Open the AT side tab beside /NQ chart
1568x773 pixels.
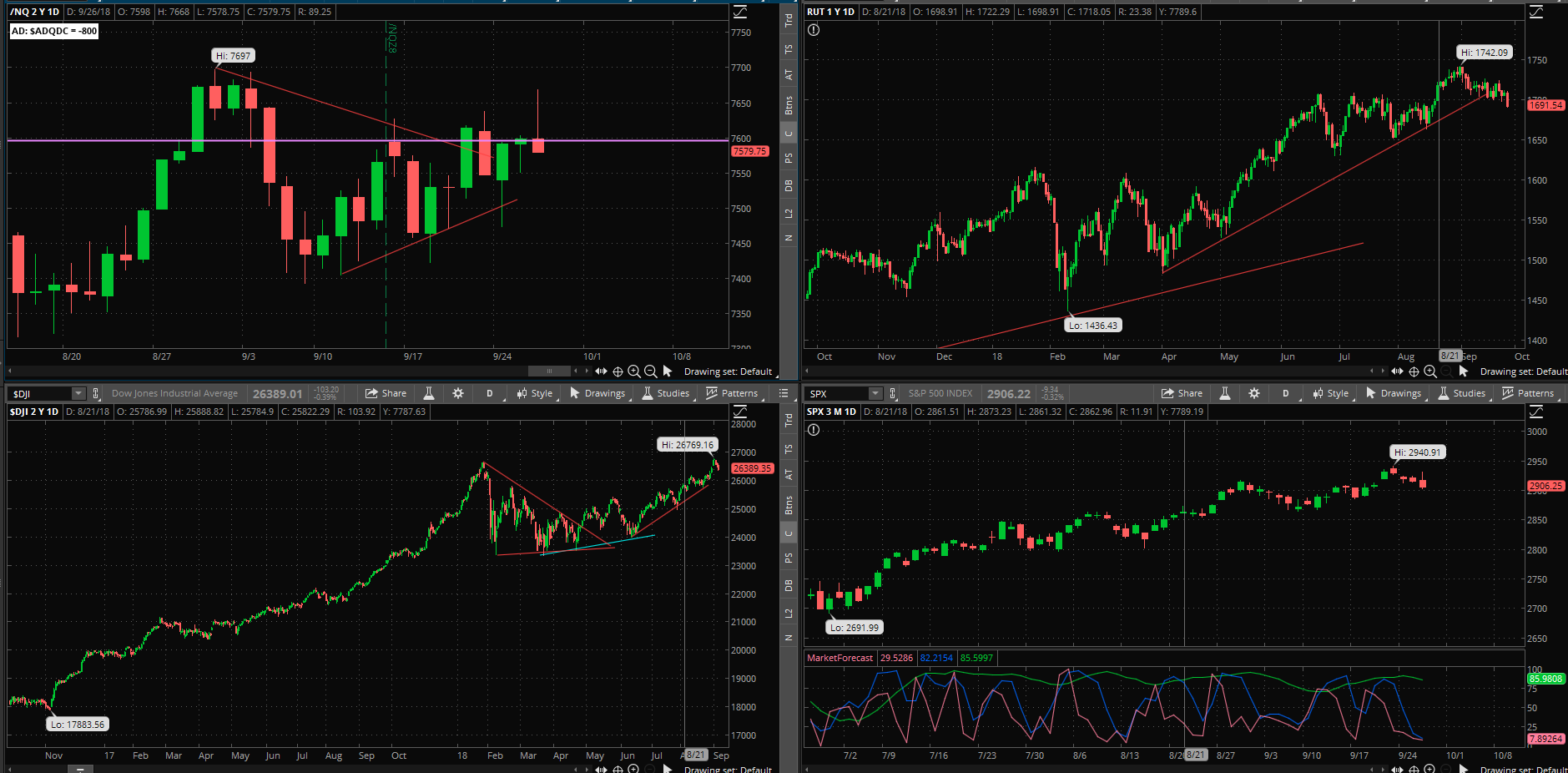pyautogui.click(x=789, y=75)
